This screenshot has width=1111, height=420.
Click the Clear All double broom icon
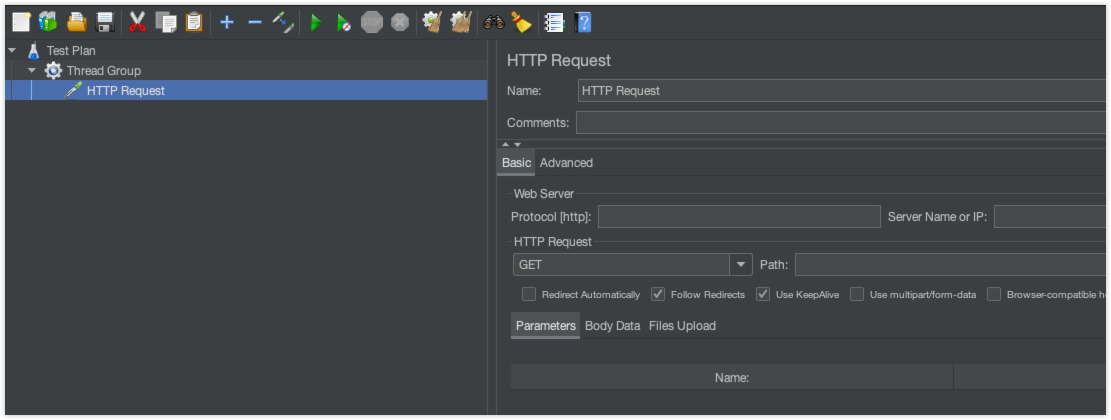click(461, 23)
